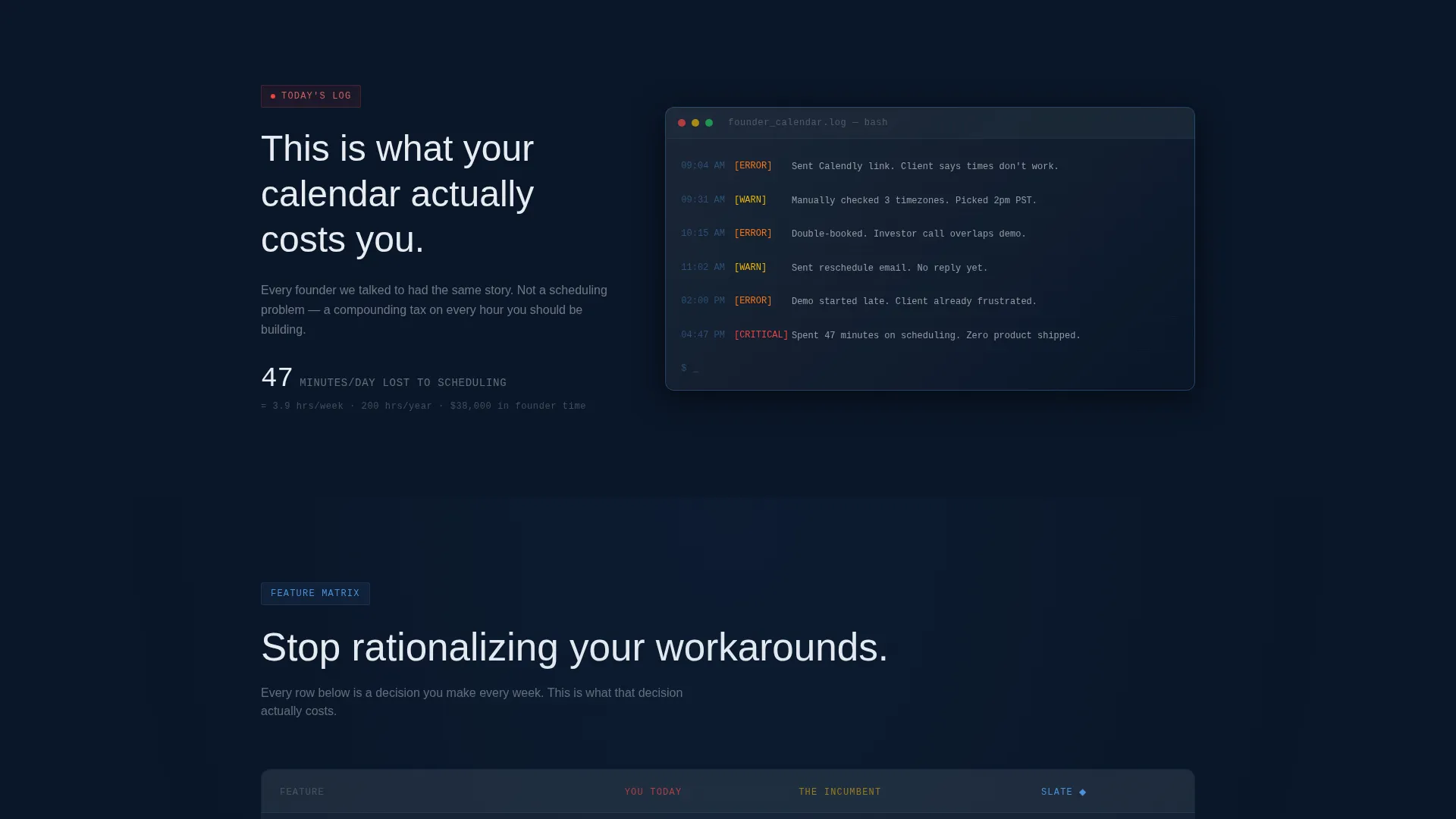Click the [ERROR] tag on the 02:00 PM line
Image resolution: width=1456 pixels, height=819 pixels.
pyautogui.click(x=753, y=301)
